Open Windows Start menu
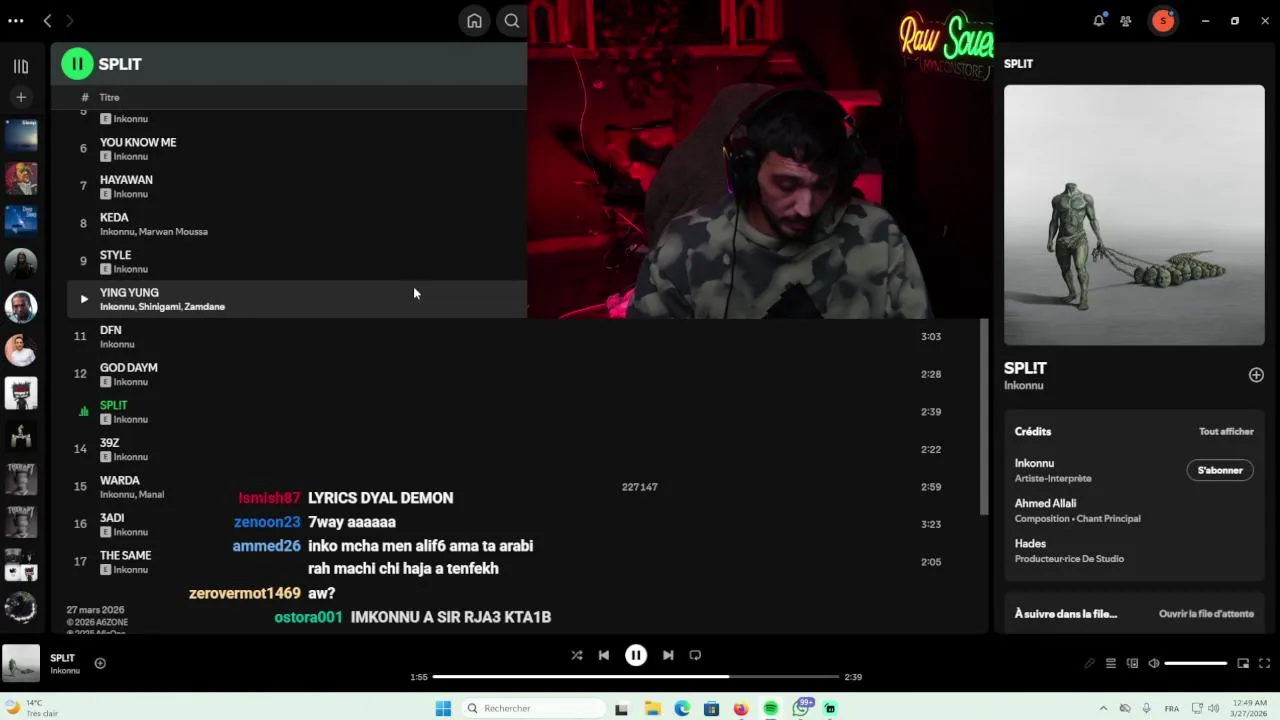 [x=443, y=708]
